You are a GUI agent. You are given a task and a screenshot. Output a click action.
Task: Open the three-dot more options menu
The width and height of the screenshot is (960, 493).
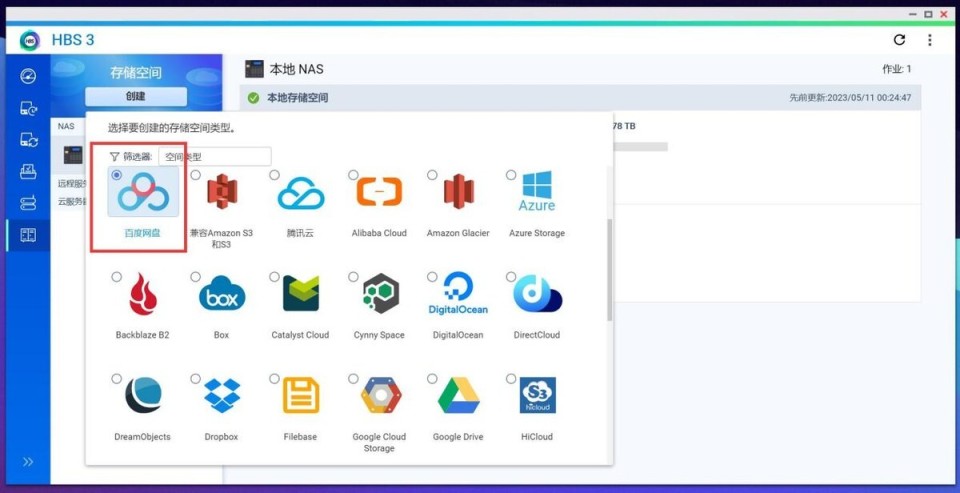click(929, 40)
